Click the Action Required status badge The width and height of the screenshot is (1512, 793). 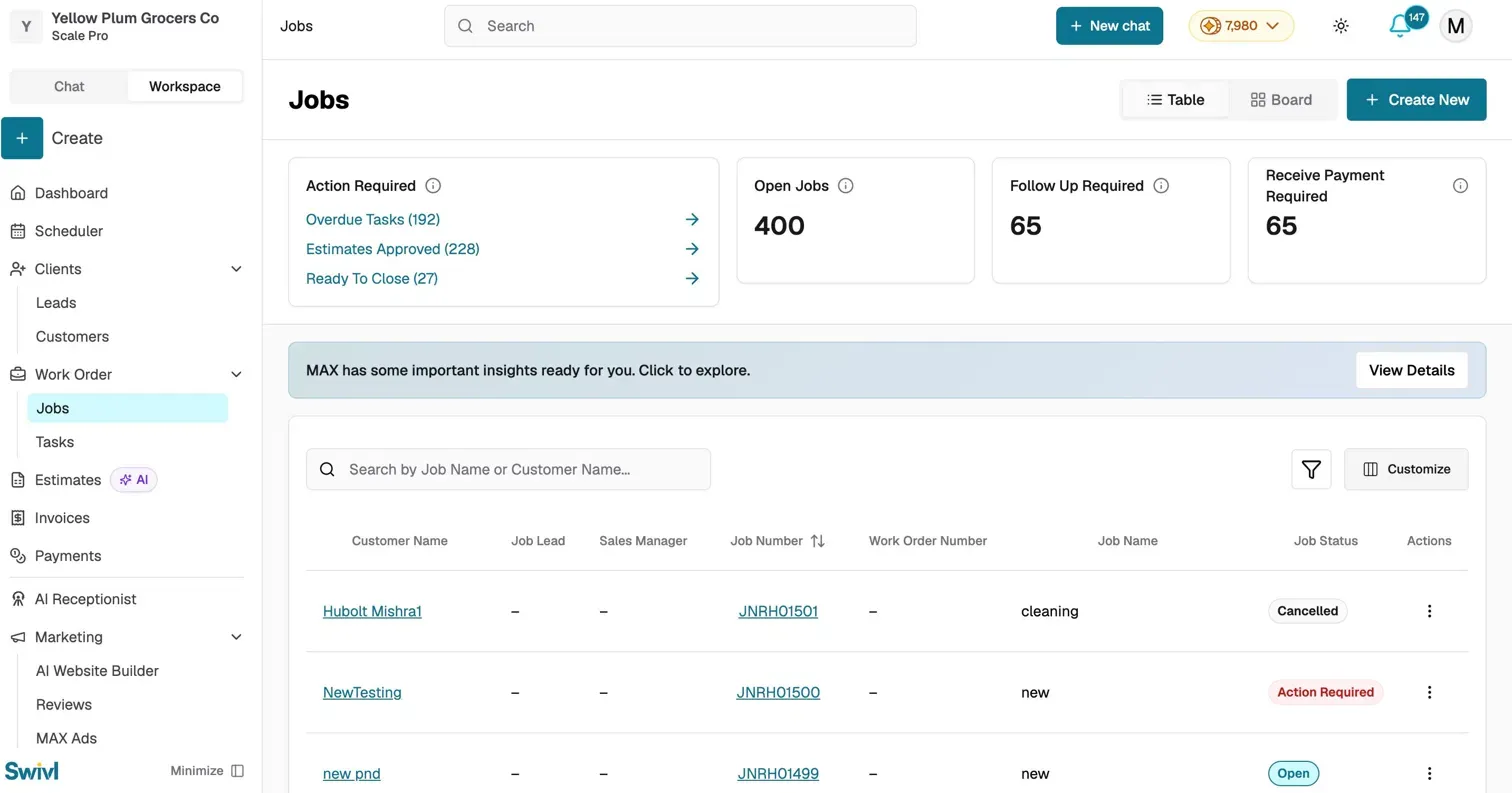point(1325,692)
